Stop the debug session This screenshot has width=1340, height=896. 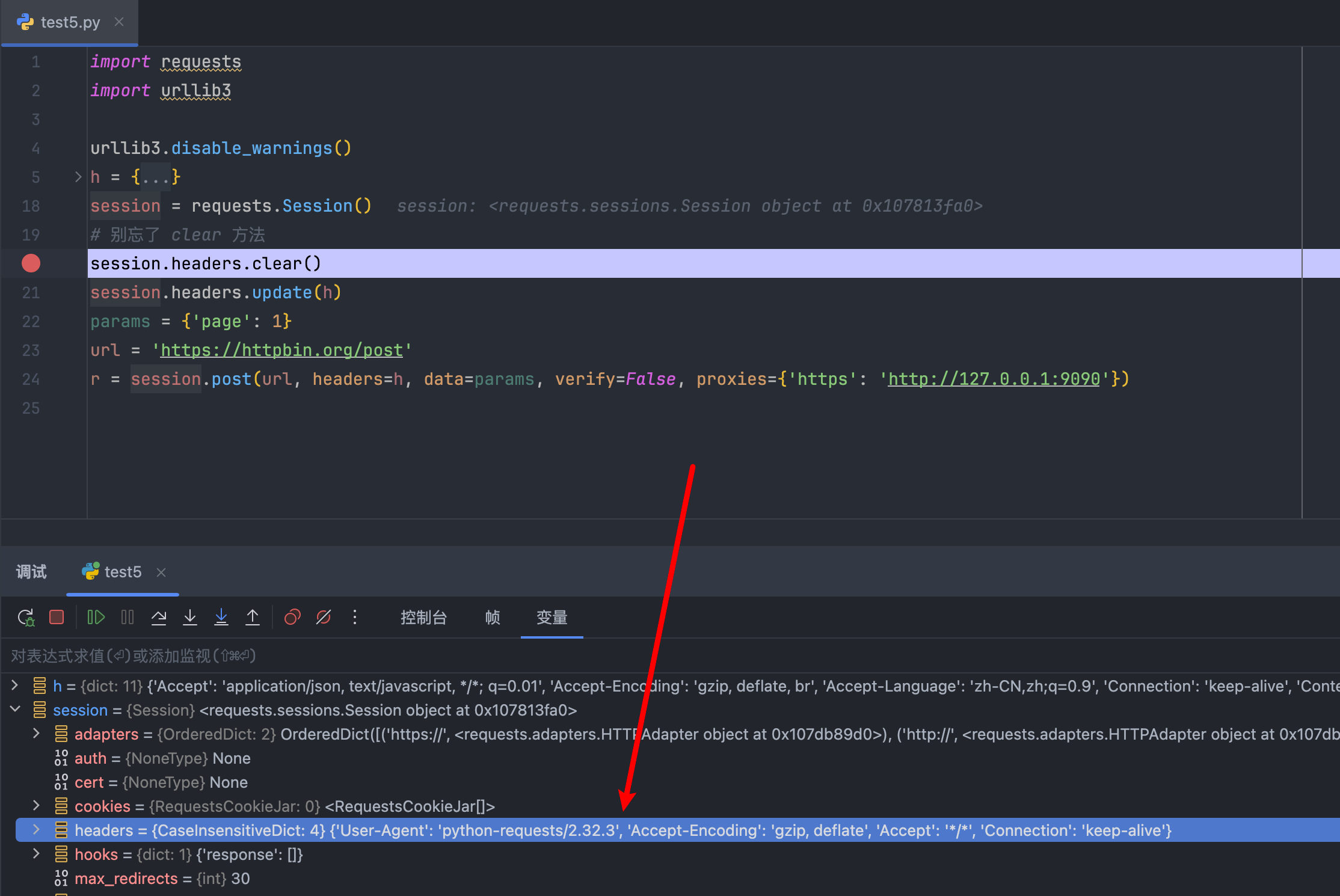[x=57, y=618]
